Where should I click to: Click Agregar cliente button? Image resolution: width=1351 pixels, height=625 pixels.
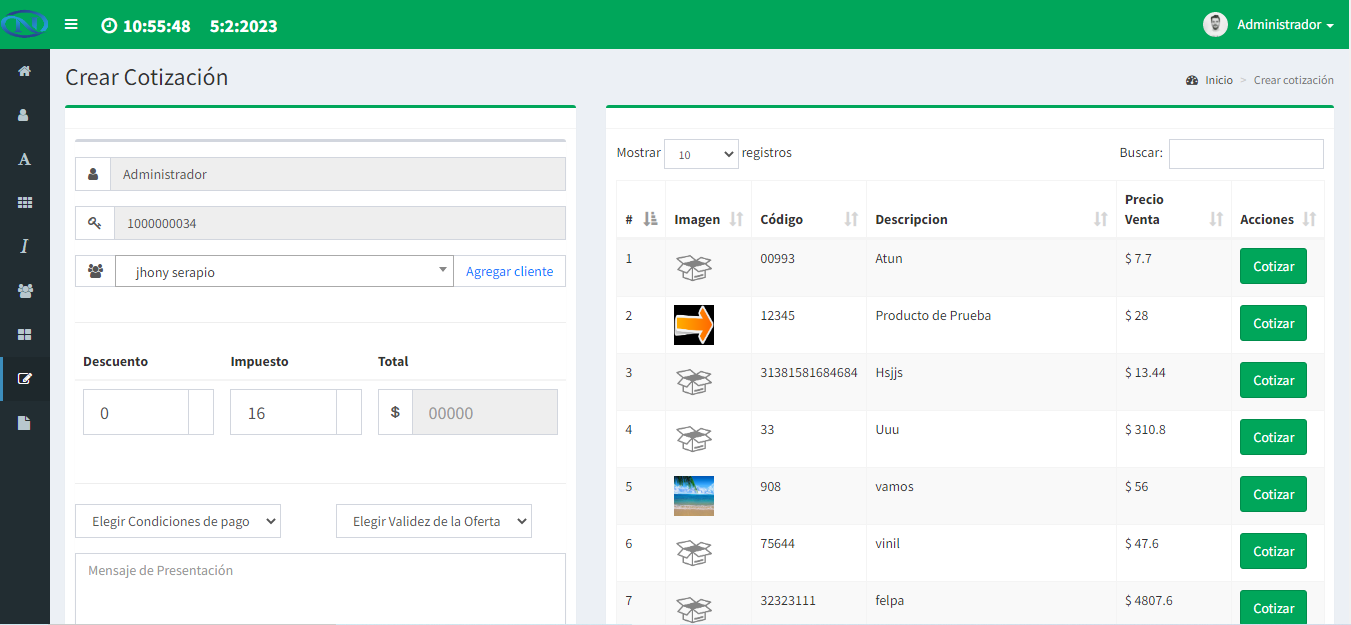509,271
